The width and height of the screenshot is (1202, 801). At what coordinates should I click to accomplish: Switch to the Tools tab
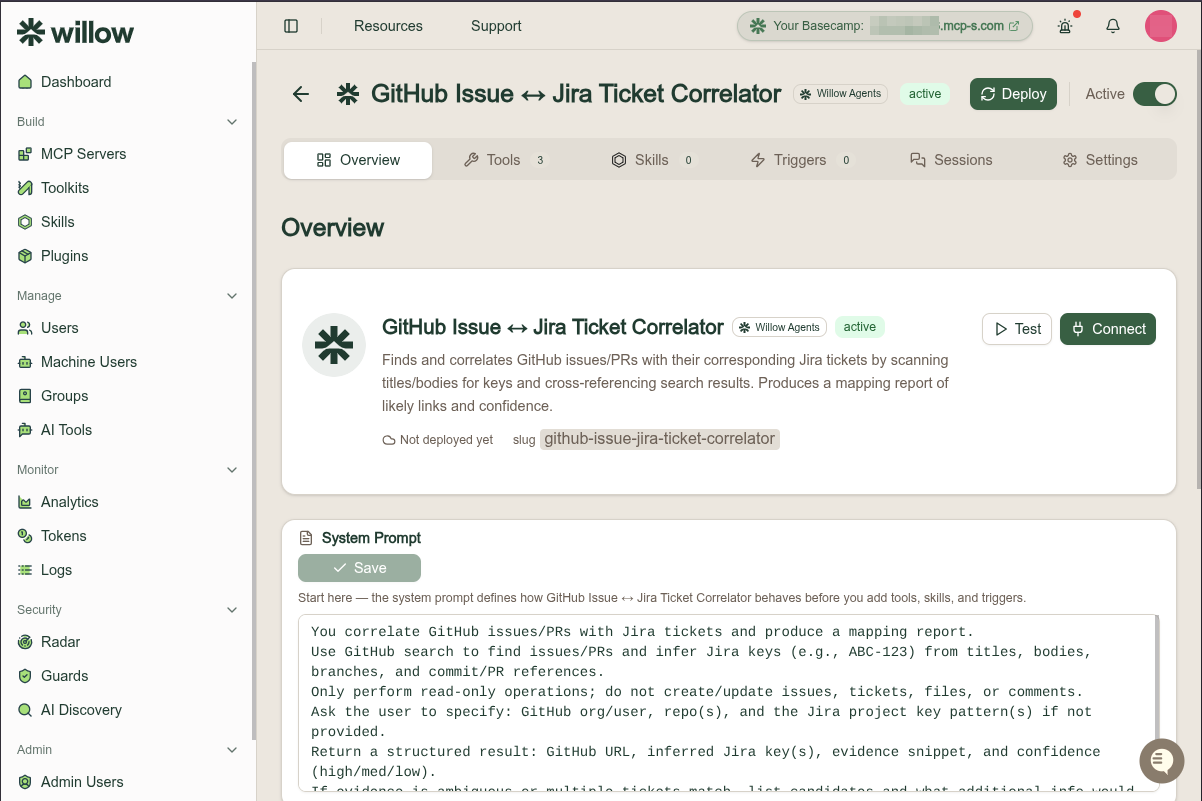505,160
